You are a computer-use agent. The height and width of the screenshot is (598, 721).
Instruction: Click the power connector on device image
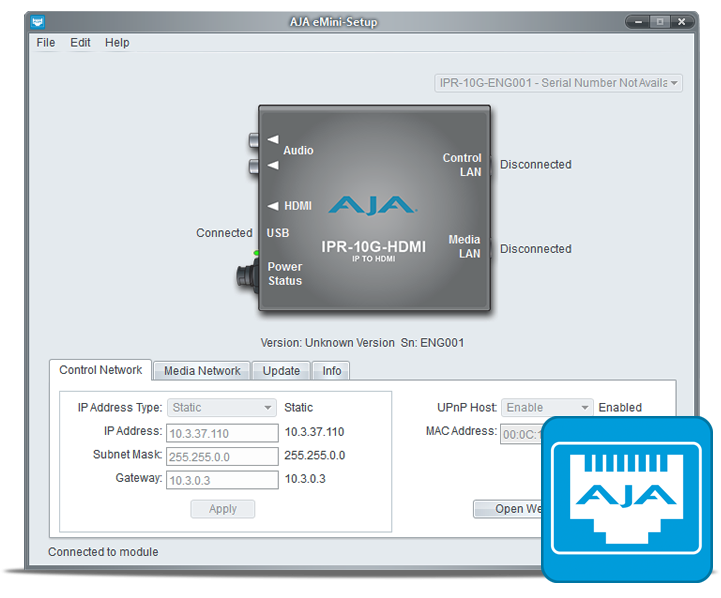tap(247, 277)
